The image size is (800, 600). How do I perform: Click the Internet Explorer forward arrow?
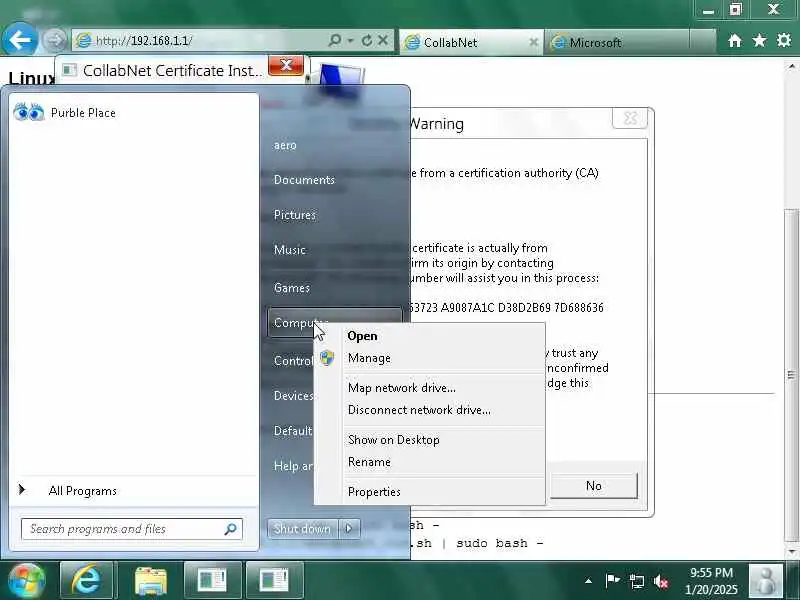point(54,40)
